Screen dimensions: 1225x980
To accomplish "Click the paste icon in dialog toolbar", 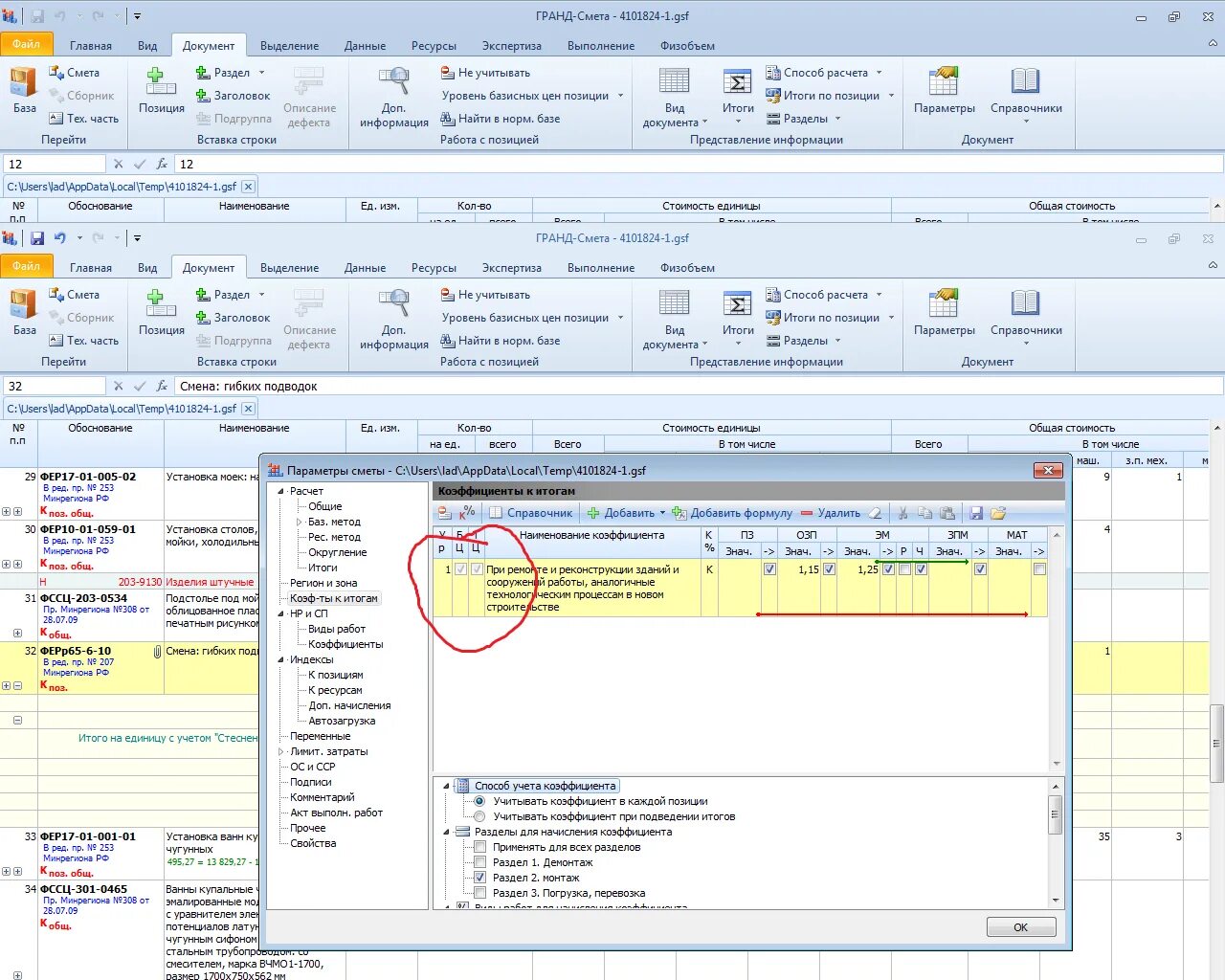I will tap(947, 513).
